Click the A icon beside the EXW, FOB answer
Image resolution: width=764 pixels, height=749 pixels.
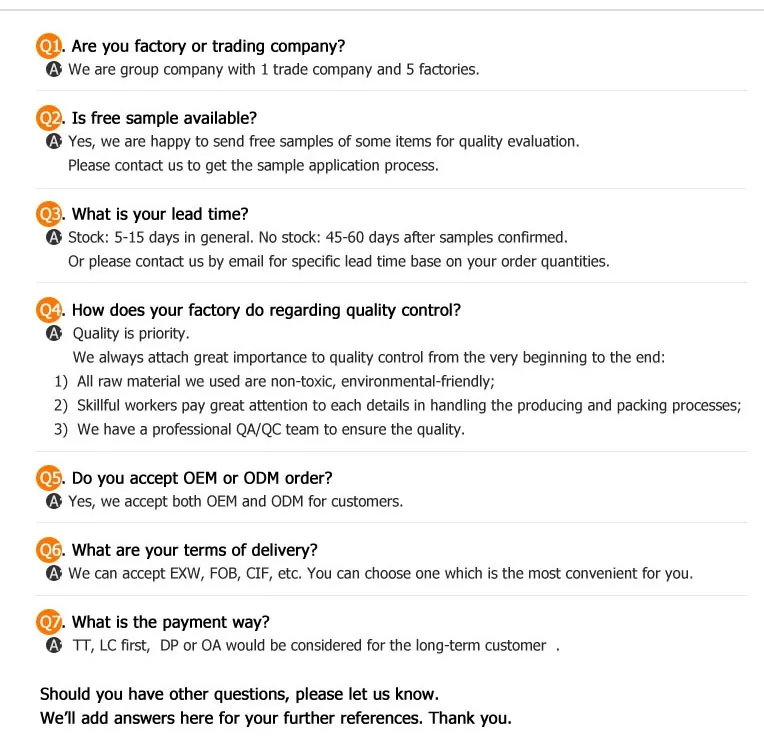point(54,574)
